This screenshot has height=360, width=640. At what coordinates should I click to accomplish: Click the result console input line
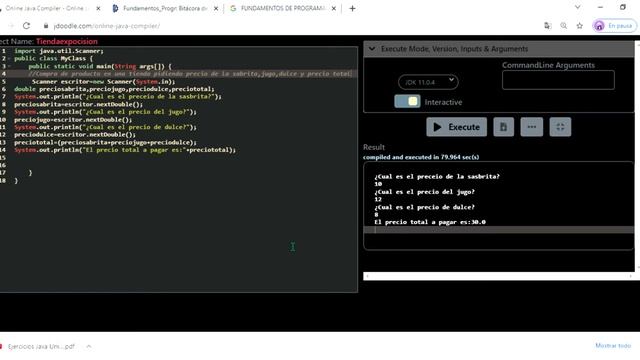[x=498, y=230]
